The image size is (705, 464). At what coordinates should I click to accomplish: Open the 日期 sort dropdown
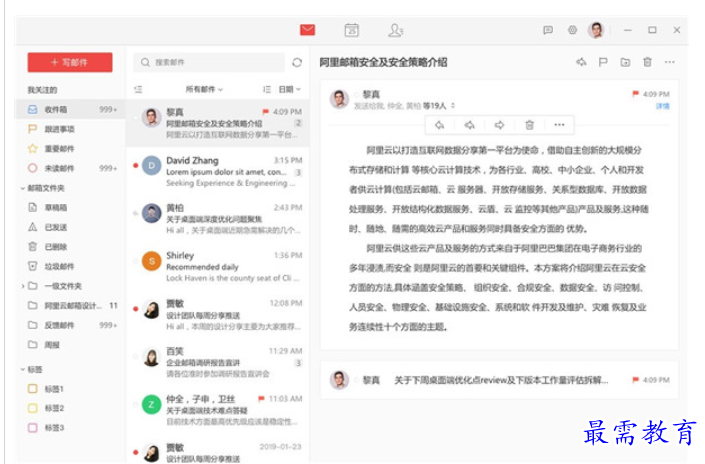point(290,89)
